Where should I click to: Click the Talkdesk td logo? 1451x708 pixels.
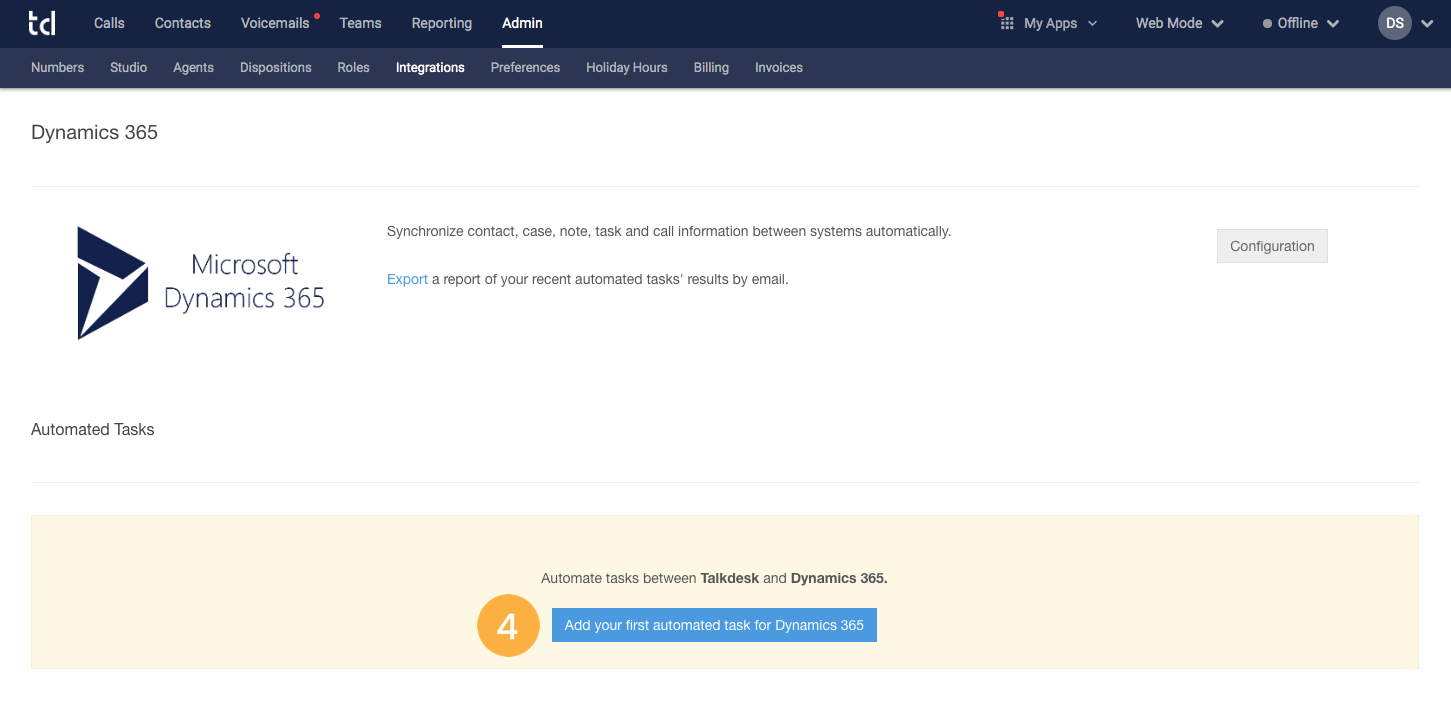tap(42, 22)
